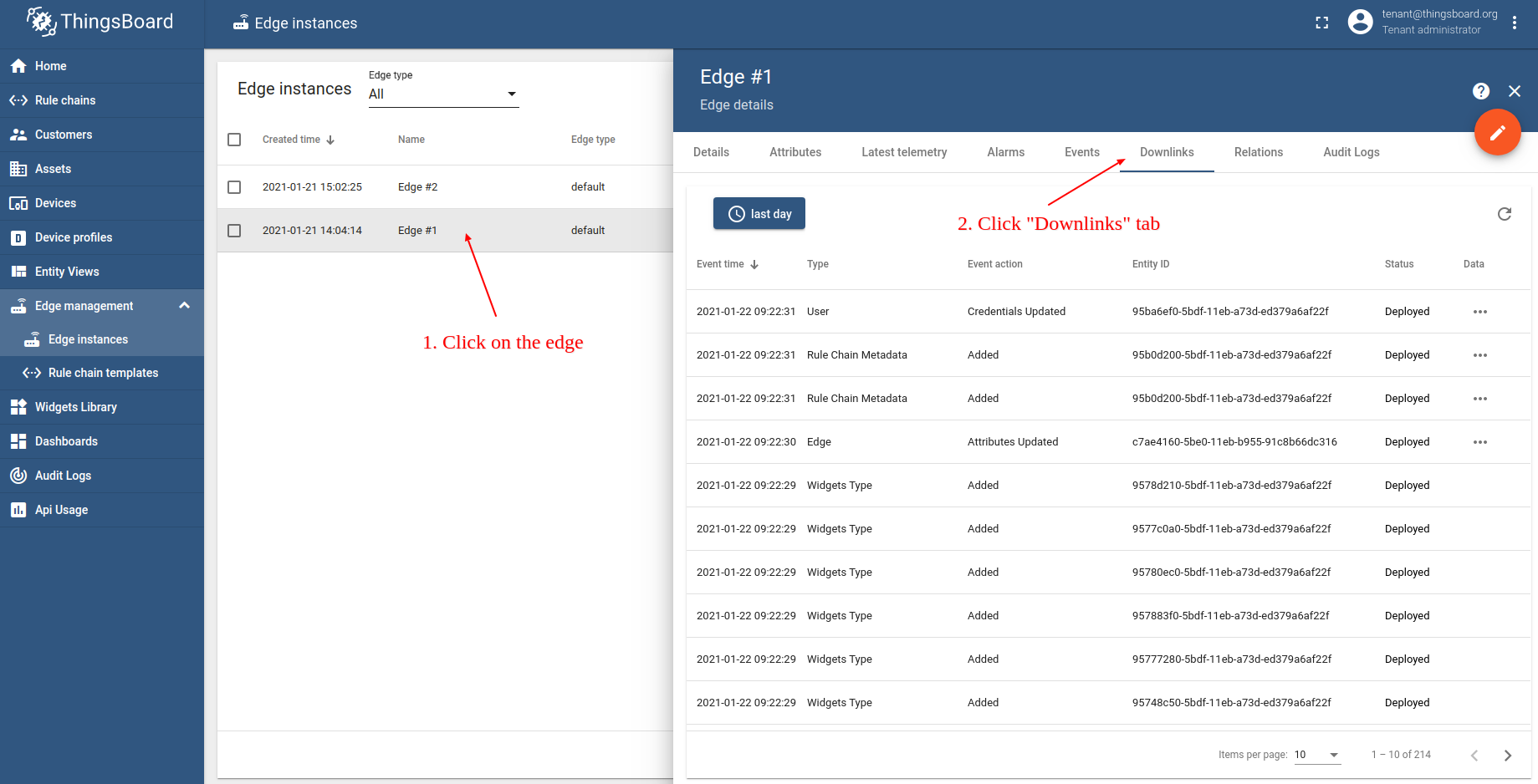The height and width of the screenshot is (784, 1538).
Task: Open the three-dot user menu in header
Action: pos(1514,23)
